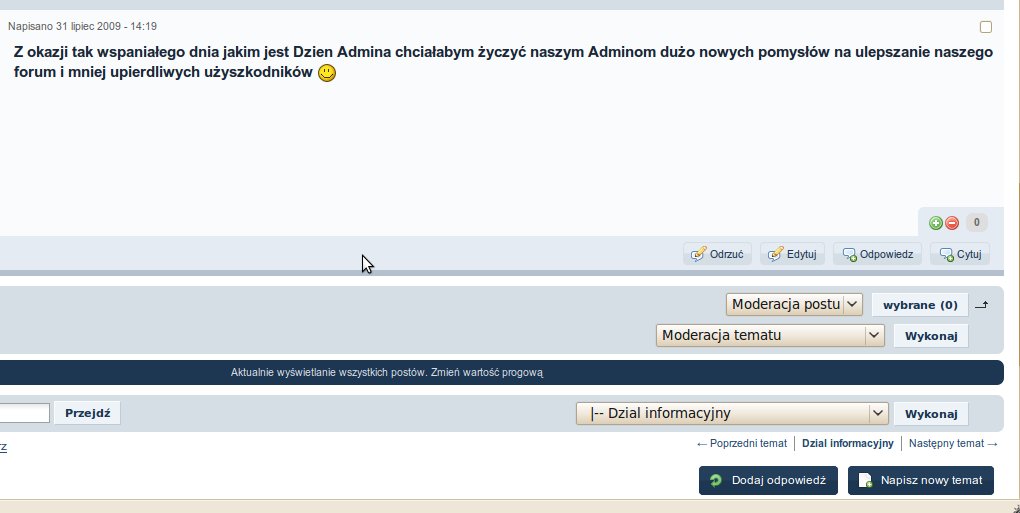Click the Napisz nowy temat button
Viewport: 1020px width, 513px height.
point(920,480)
